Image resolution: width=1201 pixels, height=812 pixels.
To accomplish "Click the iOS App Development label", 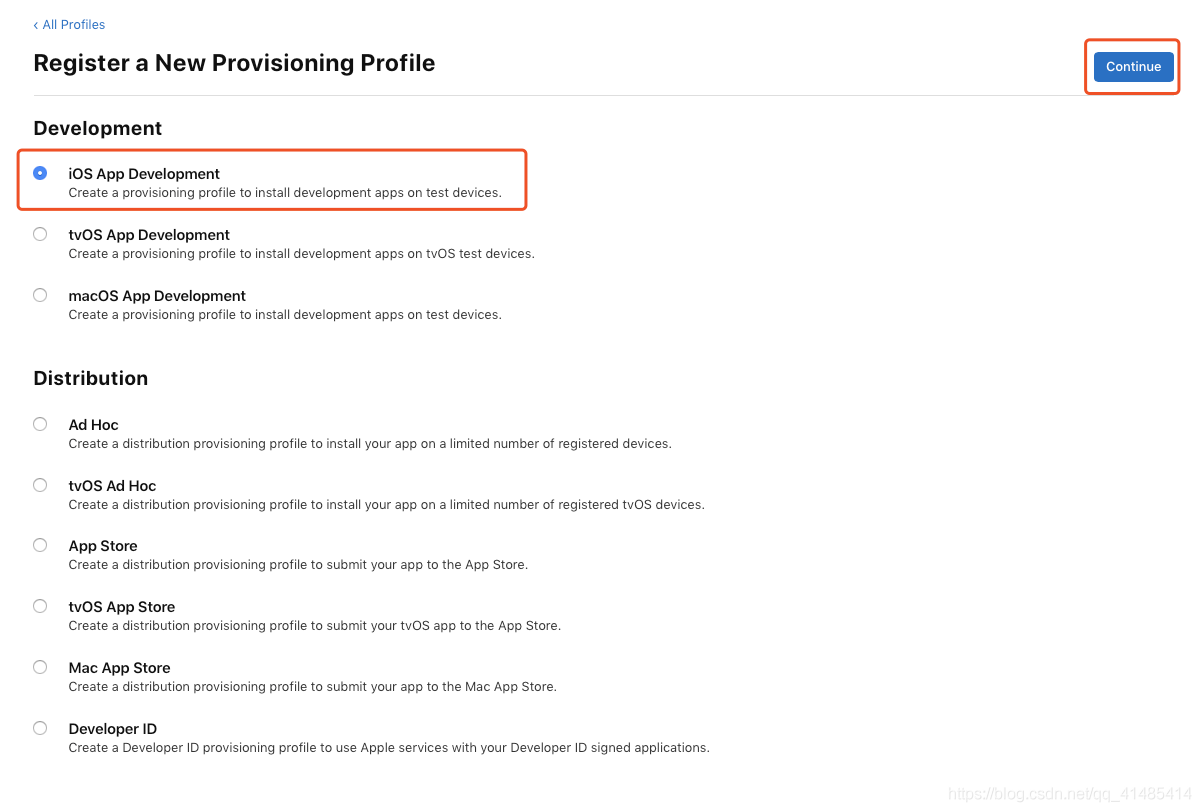I will [144, 174].
